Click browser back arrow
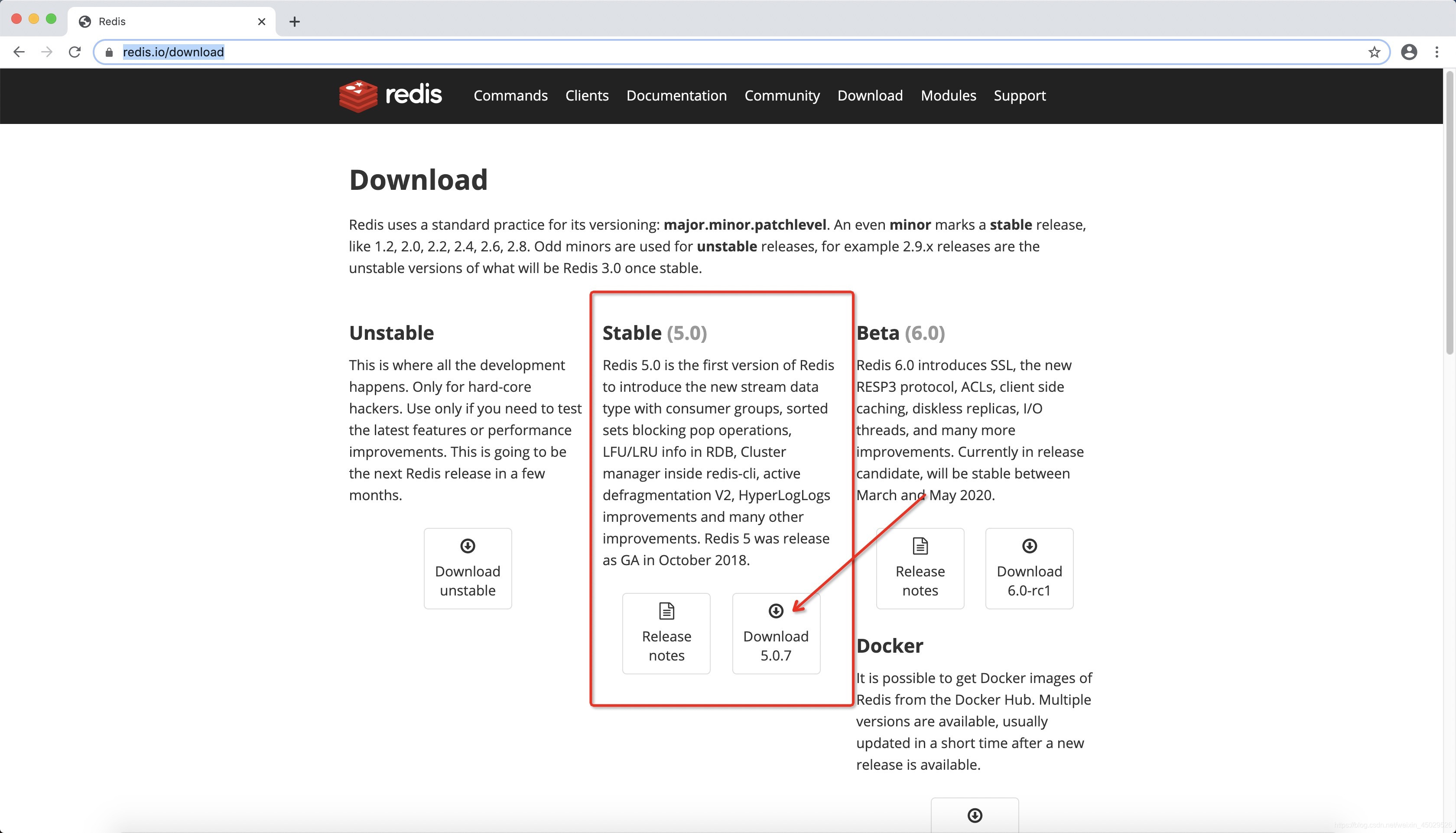1456x833 pixels. pos(19,52)
